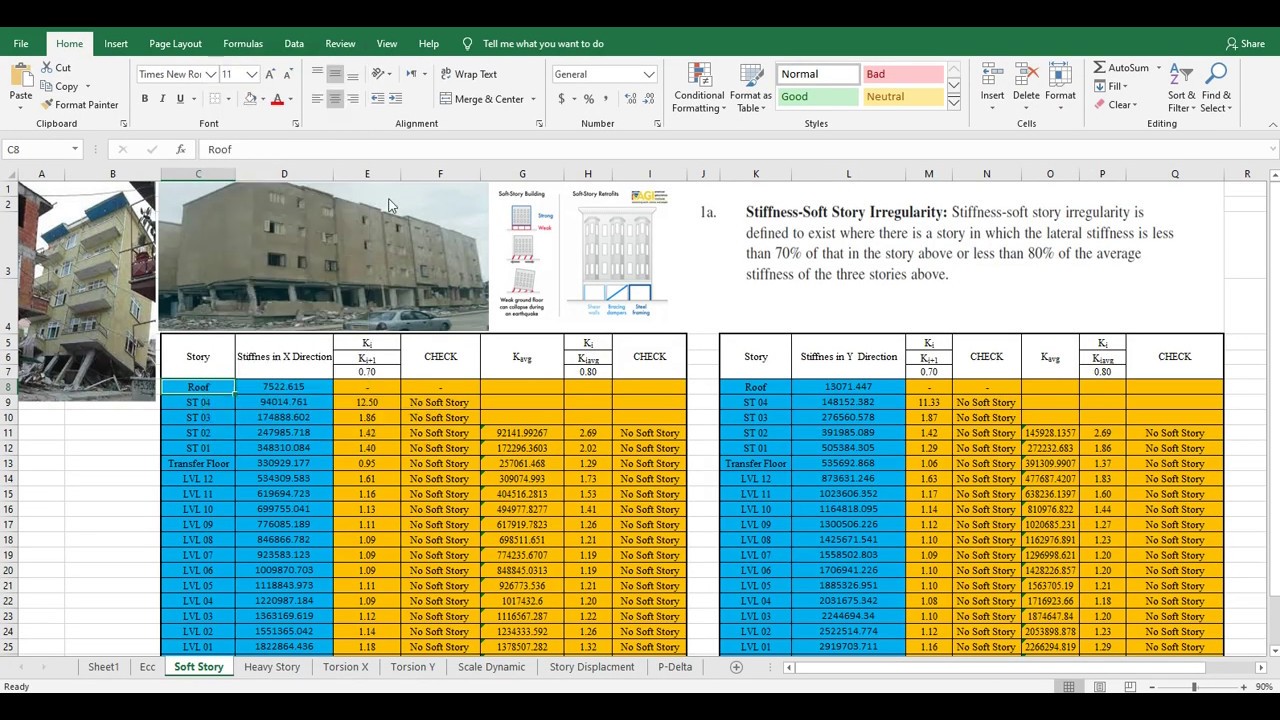Apply accounting number format ($)
Viewport: 1280px width, 720px height.
[x=562, y=99]
